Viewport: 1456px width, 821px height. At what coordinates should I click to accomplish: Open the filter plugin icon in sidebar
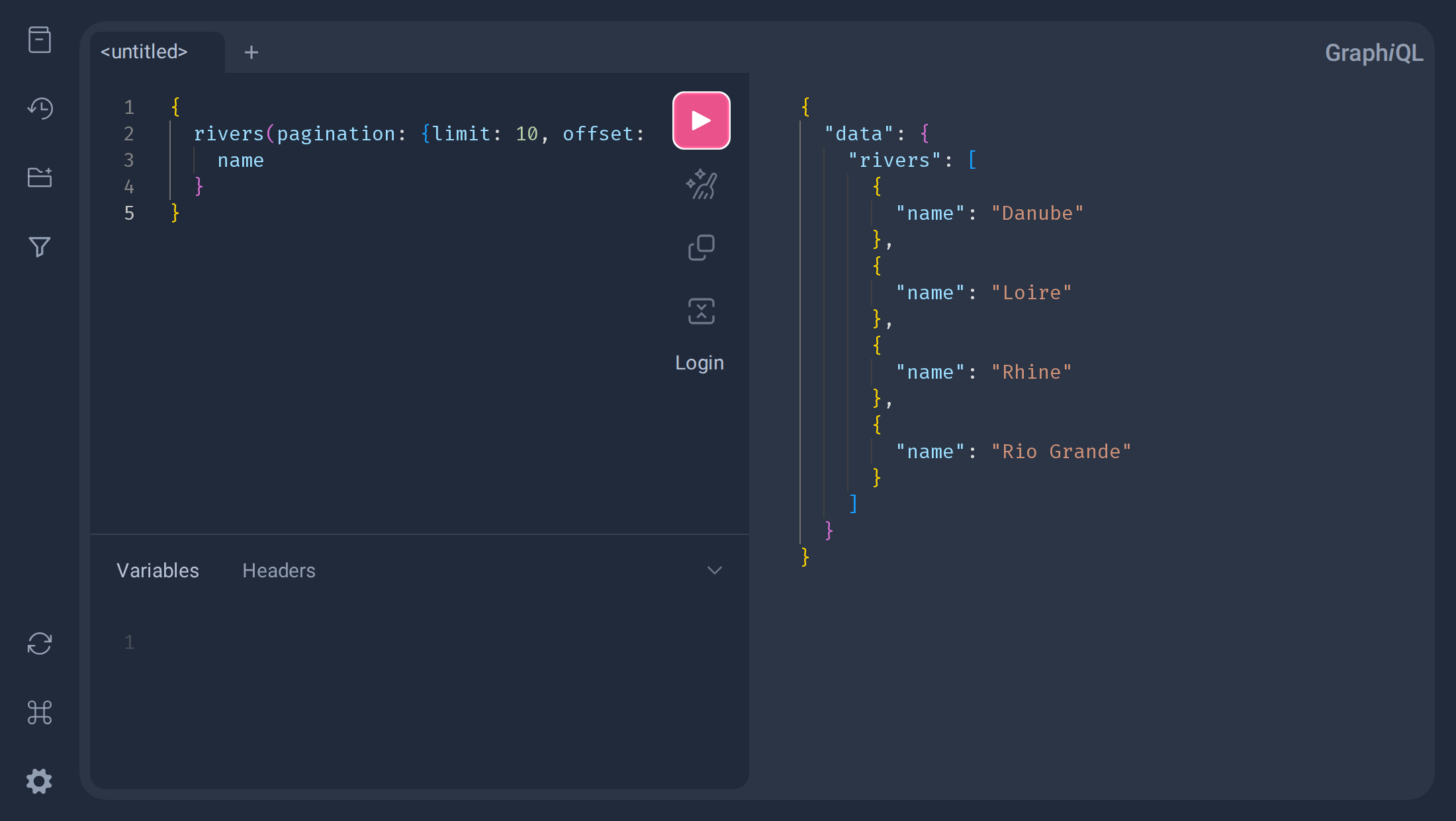click(x=40, y=246)
